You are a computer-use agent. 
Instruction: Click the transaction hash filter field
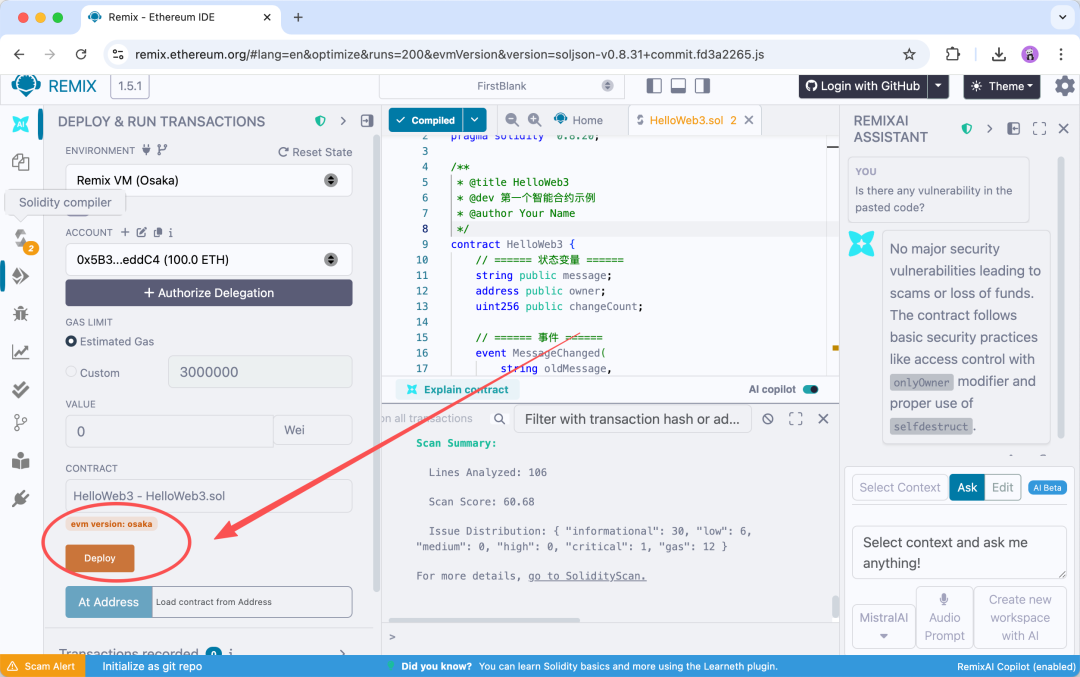click(632, 419)
